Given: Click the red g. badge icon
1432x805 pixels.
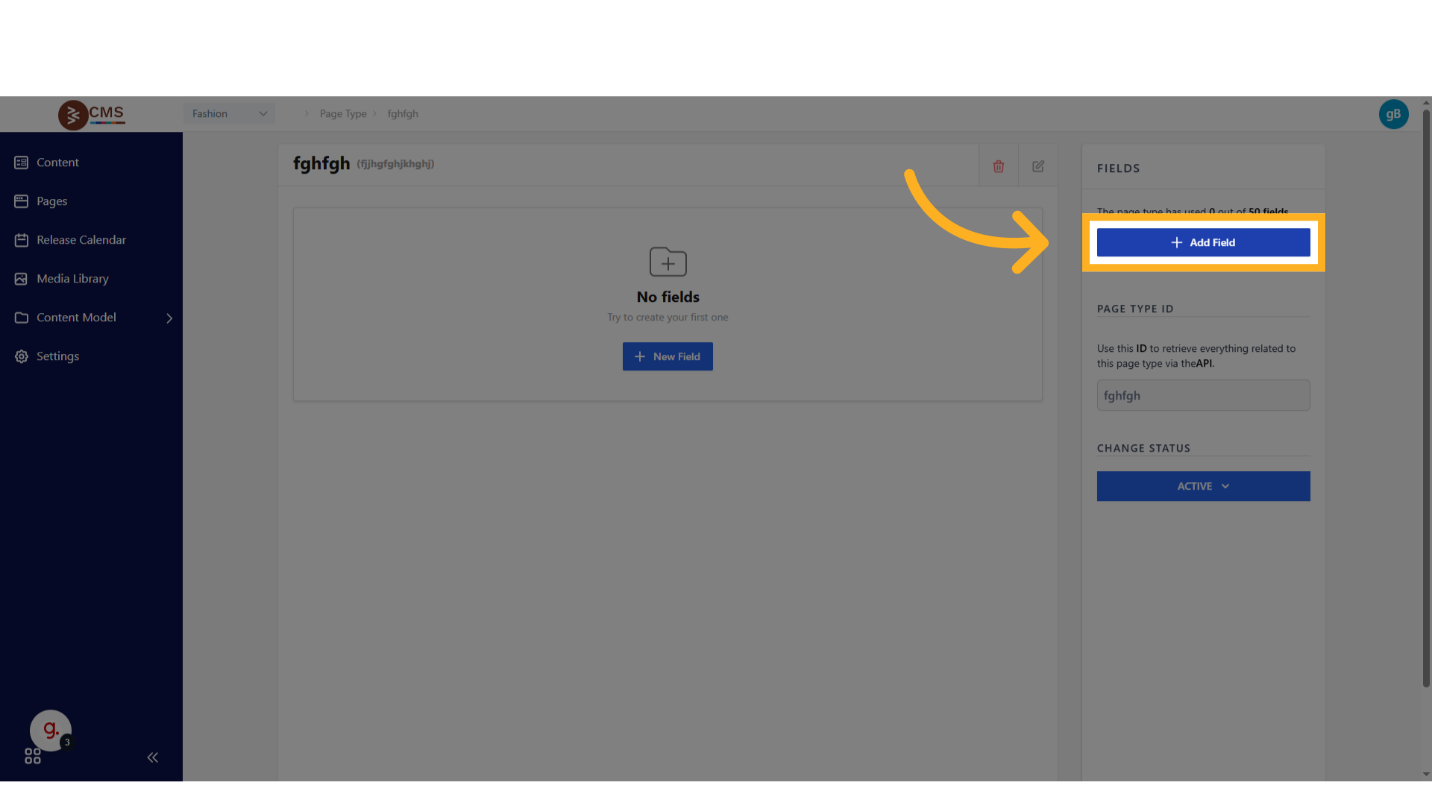Looking at the screenshot, I should click(x=51, y=731).
